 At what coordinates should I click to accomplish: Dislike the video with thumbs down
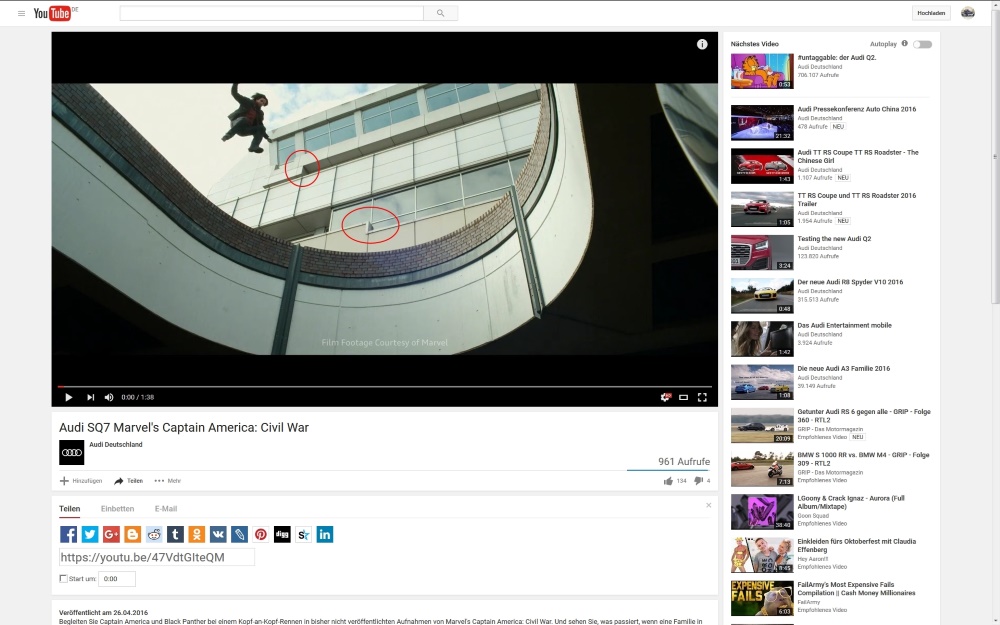[698, 481]
